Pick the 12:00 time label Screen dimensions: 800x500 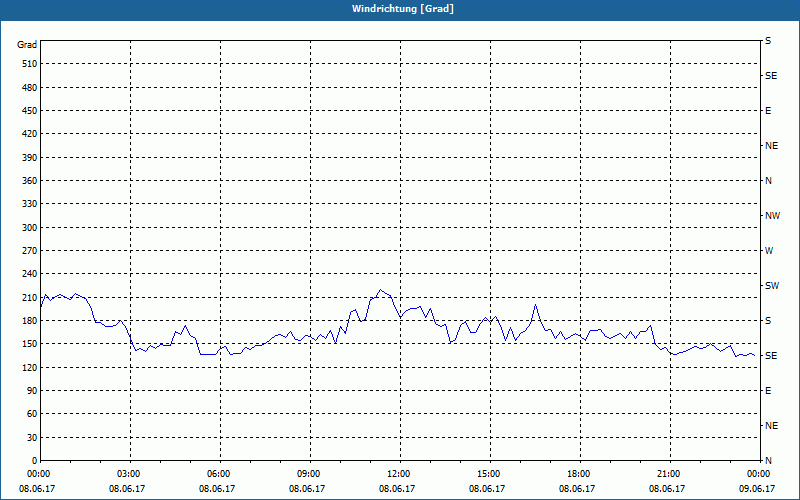[397, 474]
